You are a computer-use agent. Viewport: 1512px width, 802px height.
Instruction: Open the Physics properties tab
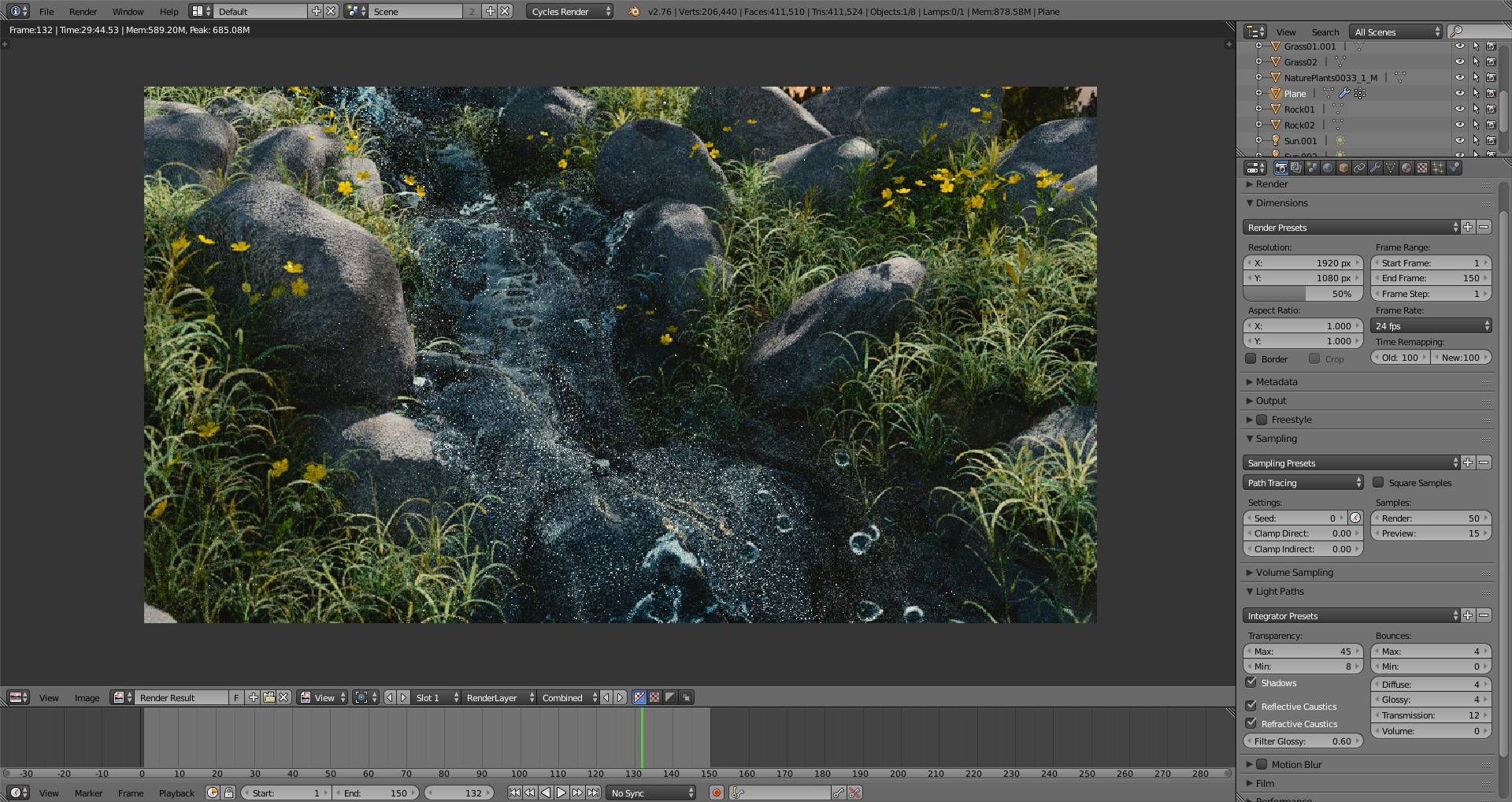point(1454,168)
